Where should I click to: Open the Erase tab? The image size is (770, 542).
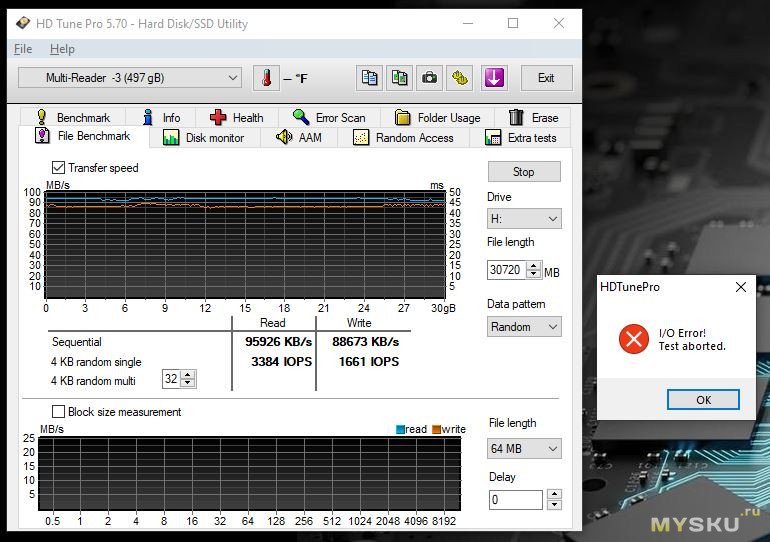(x=533, y=118)
